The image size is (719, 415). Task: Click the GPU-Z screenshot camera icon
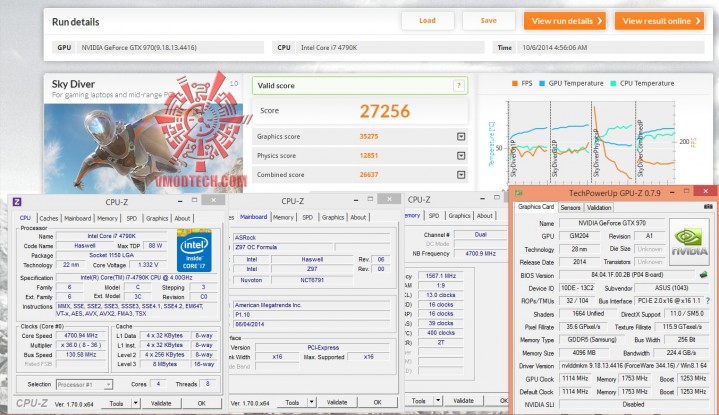click(x=708, y=207)
